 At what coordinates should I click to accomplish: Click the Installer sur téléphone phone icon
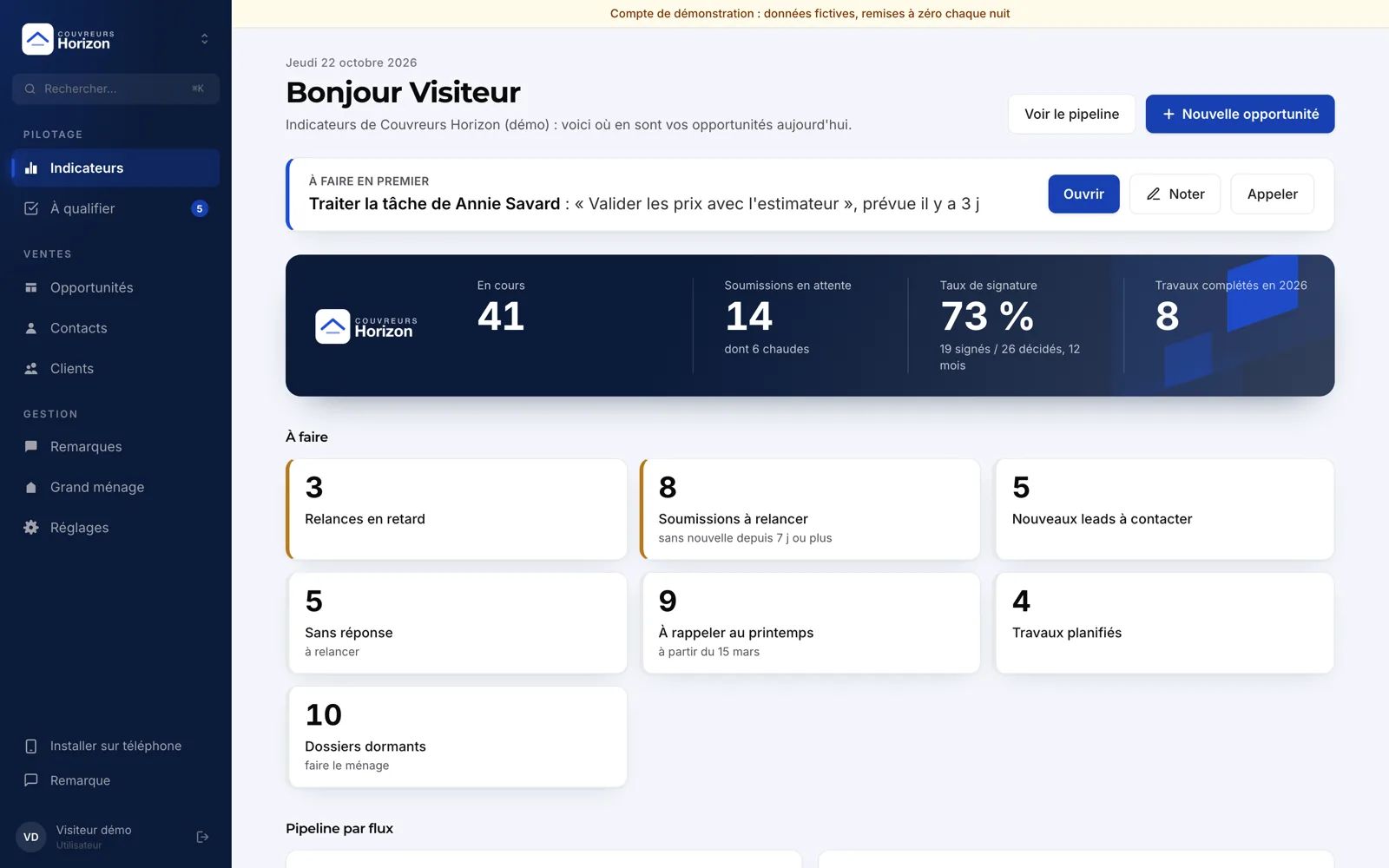(31, 746)
